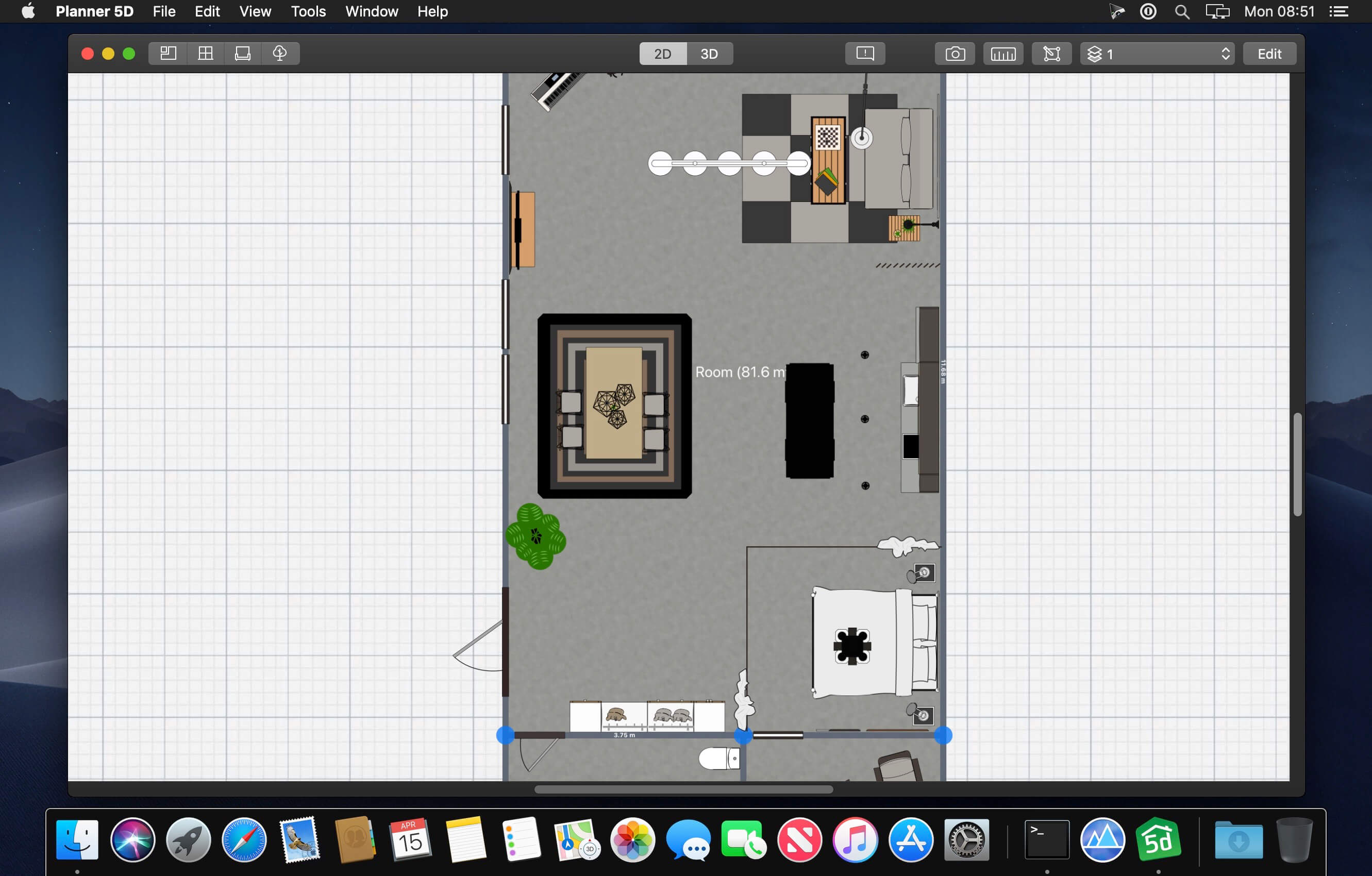Click the horizontal scrollbar at bottom
Viewport: 1372px width, 876px height.
pyautogui.click(x=683, y=789)
